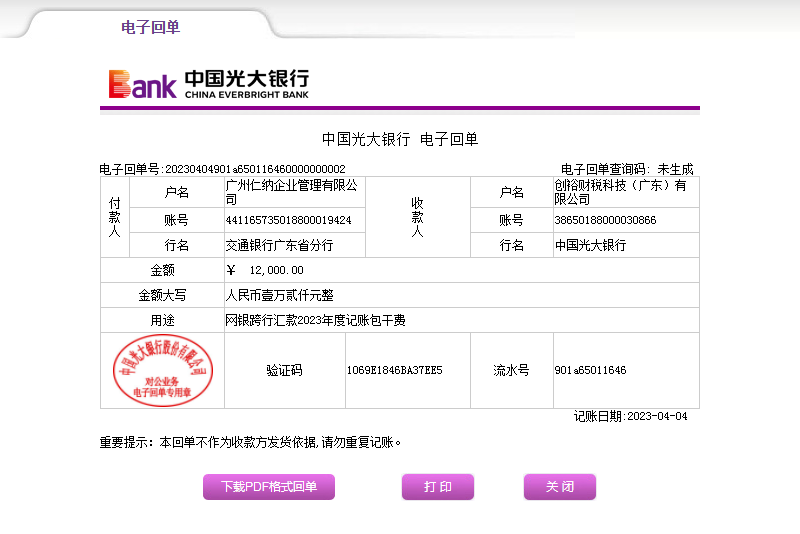Click the China Everbright Bank logo

(x=209, y=84)
